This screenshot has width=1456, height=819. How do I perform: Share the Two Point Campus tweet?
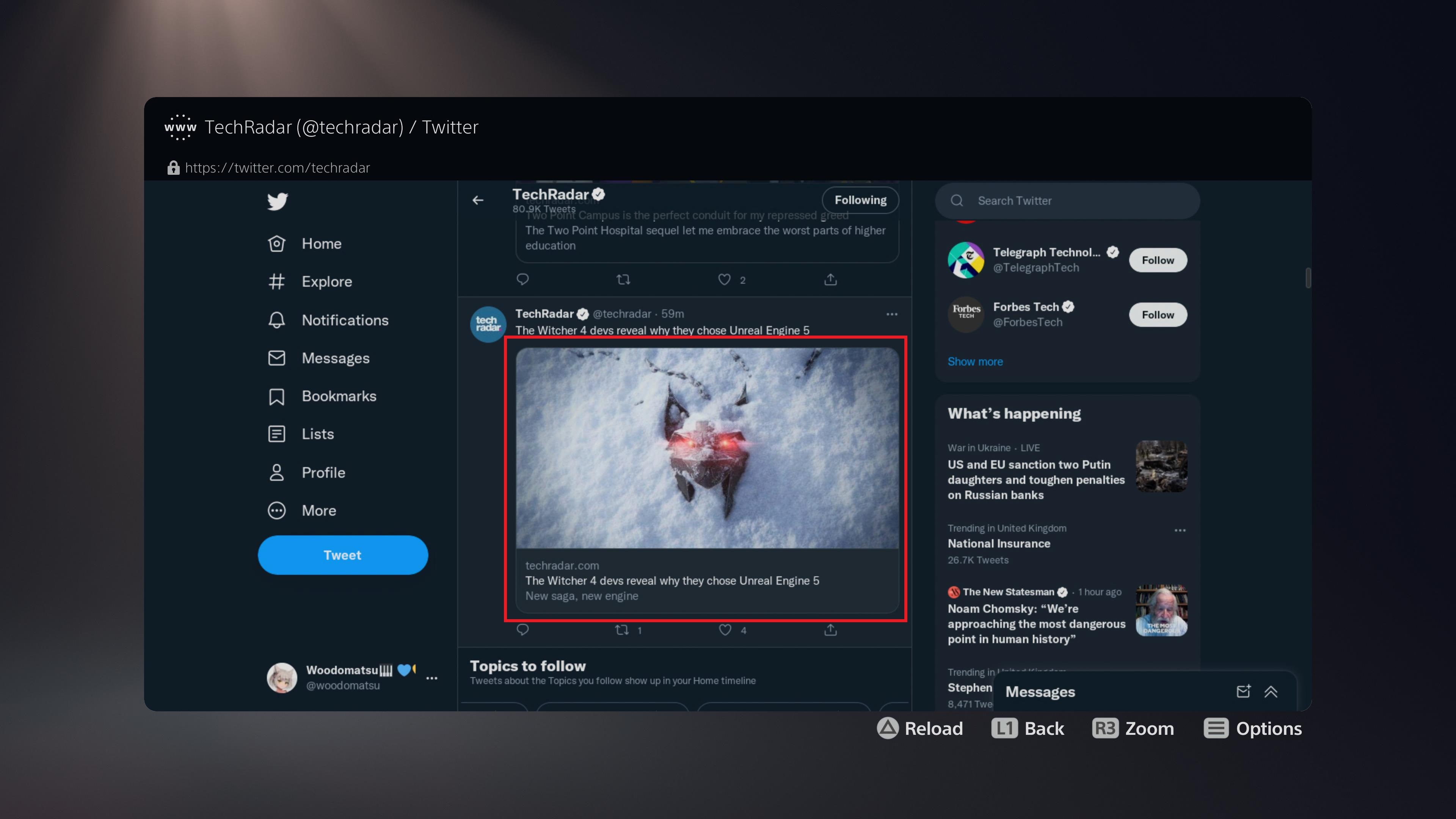(830, 279)
